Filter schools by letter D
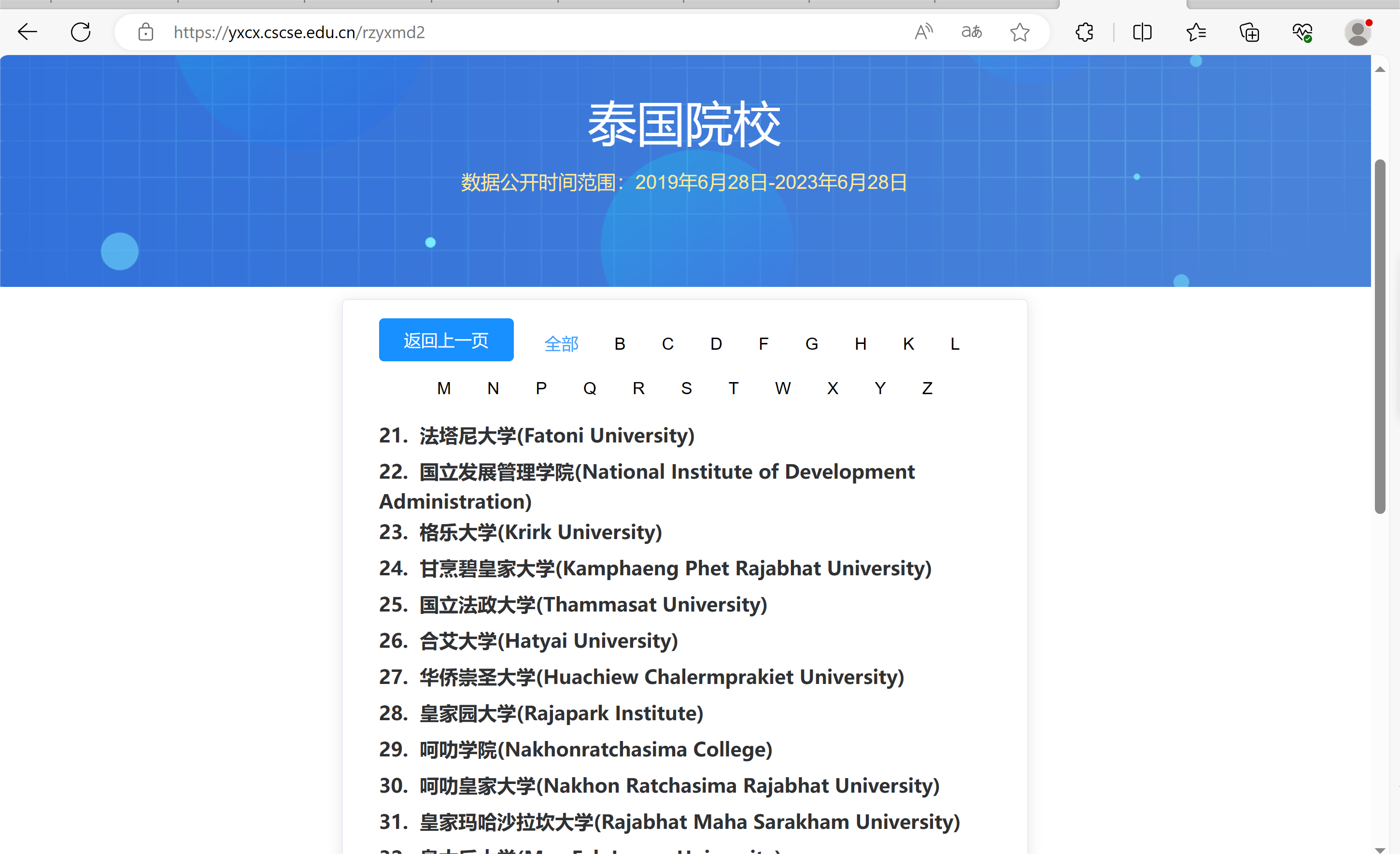1400x854 pixels. coord(716,344)
